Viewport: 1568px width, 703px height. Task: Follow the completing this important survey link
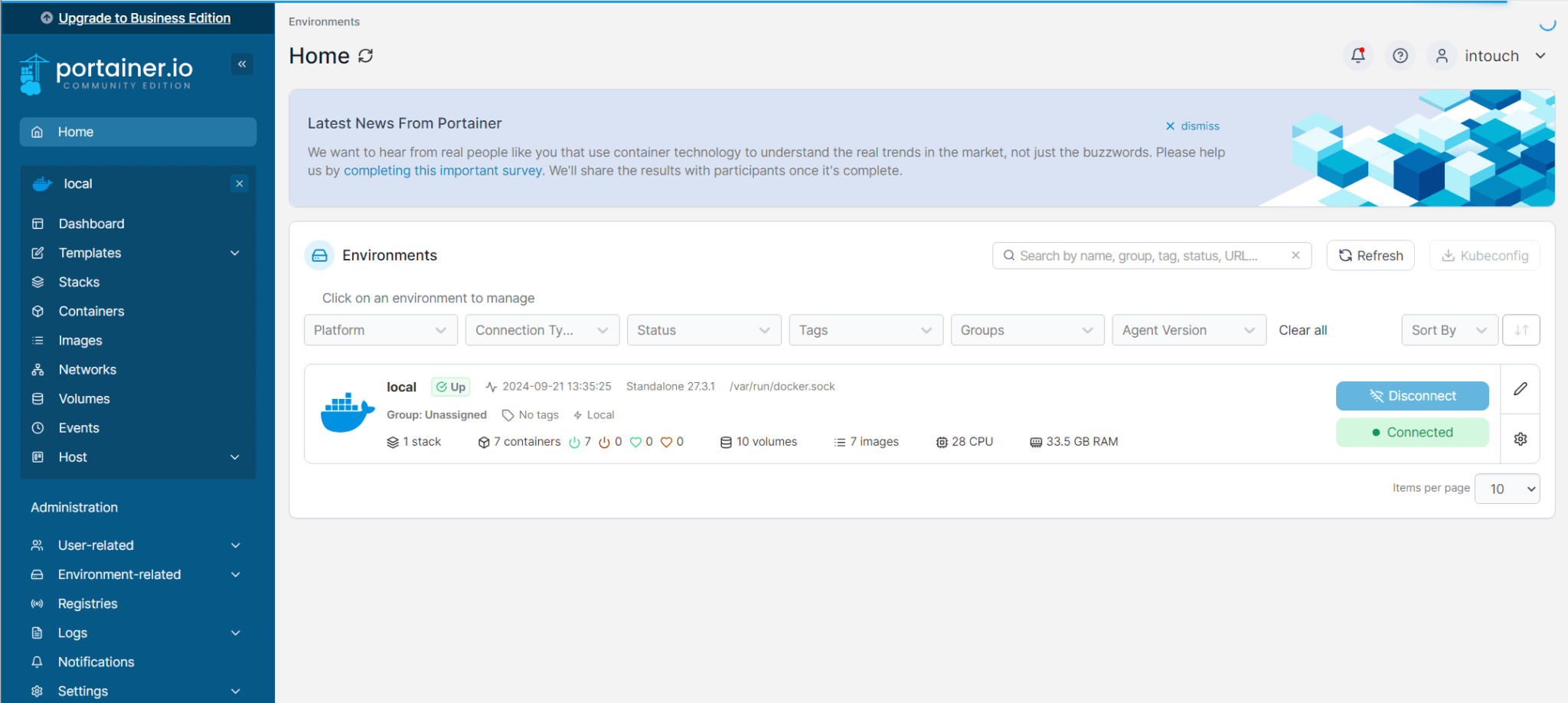[443, 171]
